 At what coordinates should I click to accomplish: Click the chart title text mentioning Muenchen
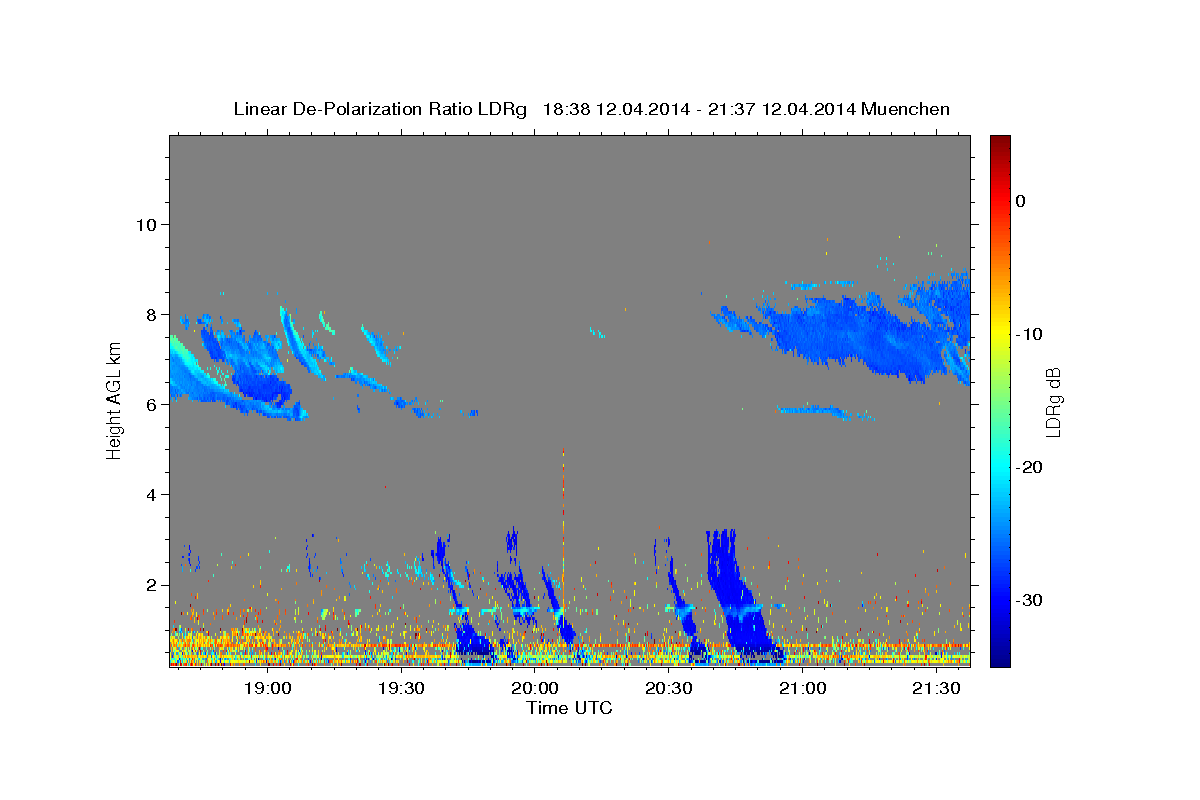[591, 109]
